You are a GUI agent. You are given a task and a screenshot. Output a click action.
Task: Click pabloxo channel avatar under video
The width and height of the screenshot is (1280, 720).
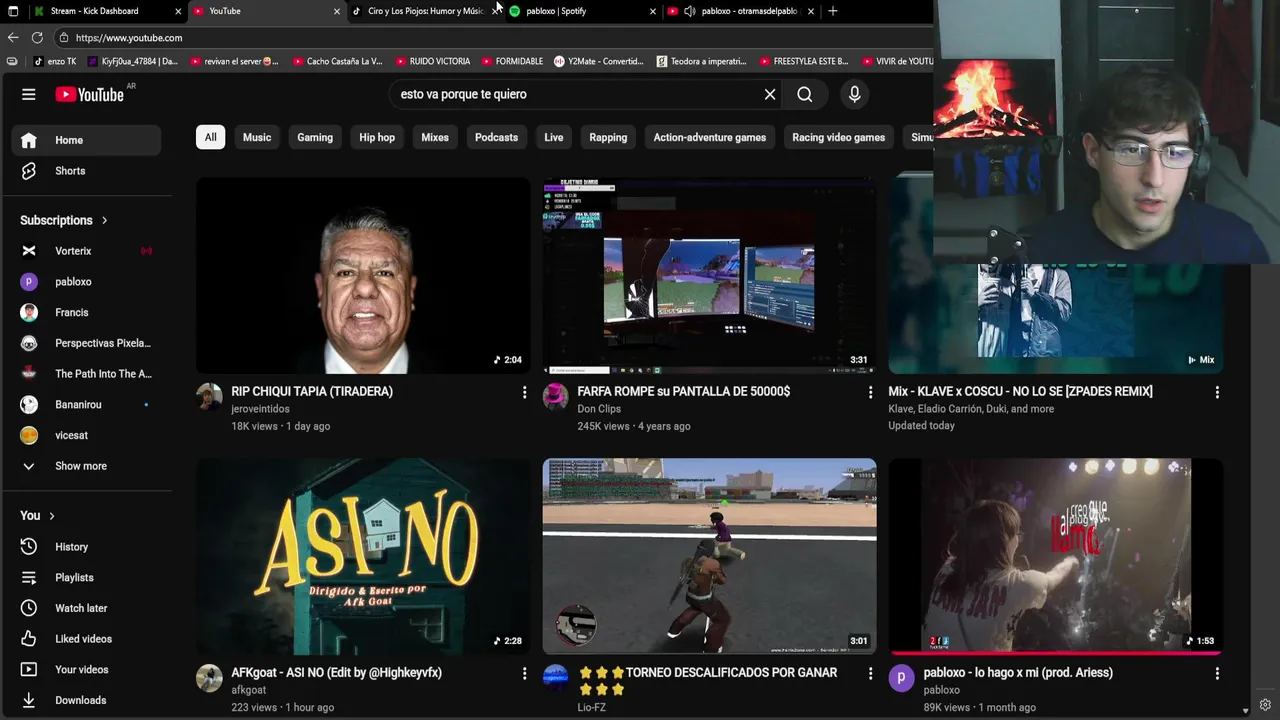[x=901, y=678]
